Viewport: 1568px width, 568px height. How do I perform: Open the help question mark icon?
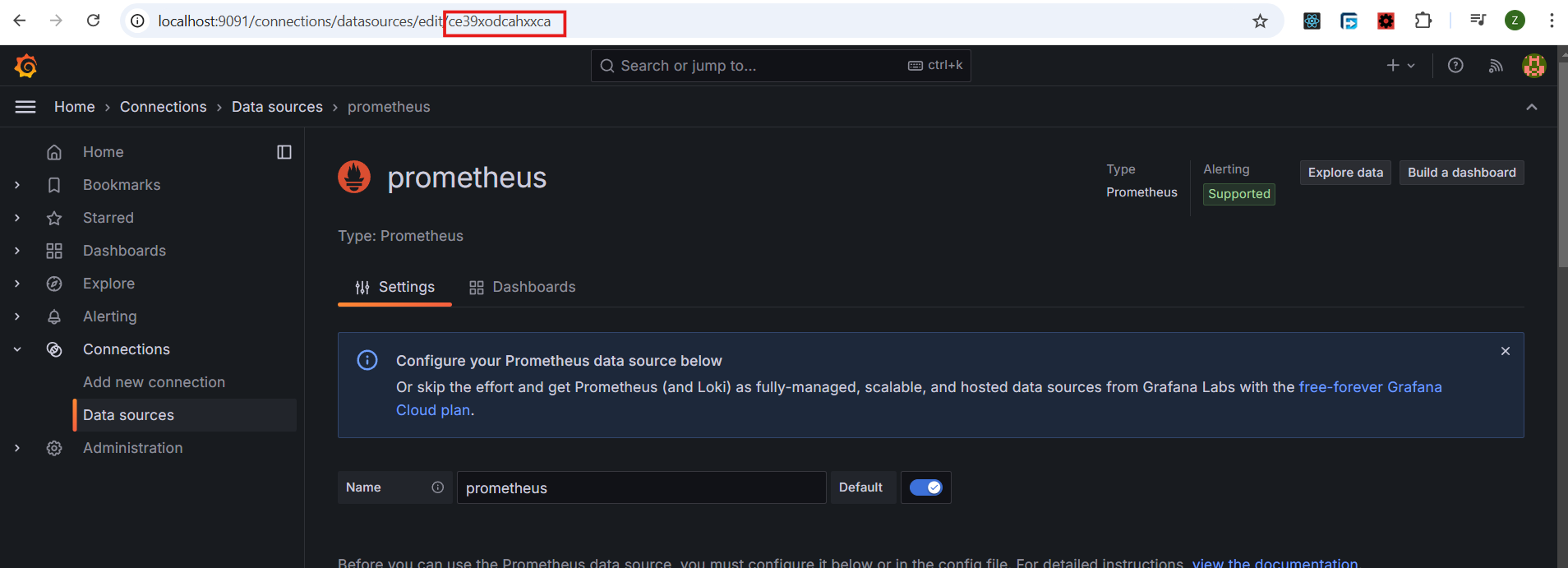coord(1455,66)
